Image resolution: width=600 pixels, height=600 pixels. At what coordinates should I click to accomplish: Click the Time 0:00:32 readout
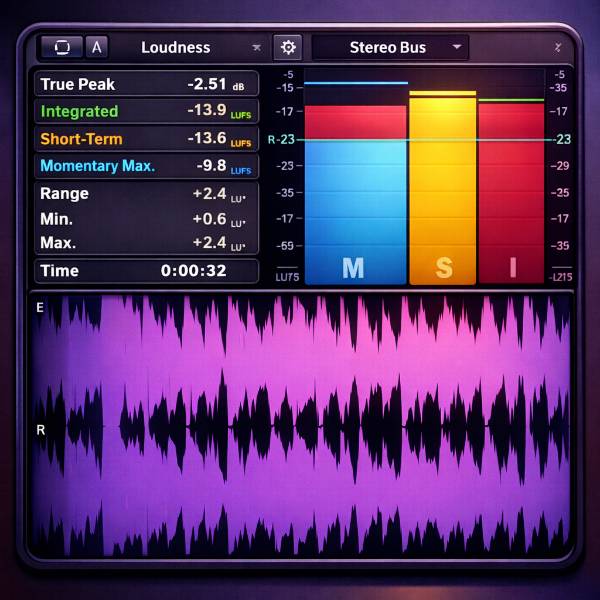click(x=147, y=271)
